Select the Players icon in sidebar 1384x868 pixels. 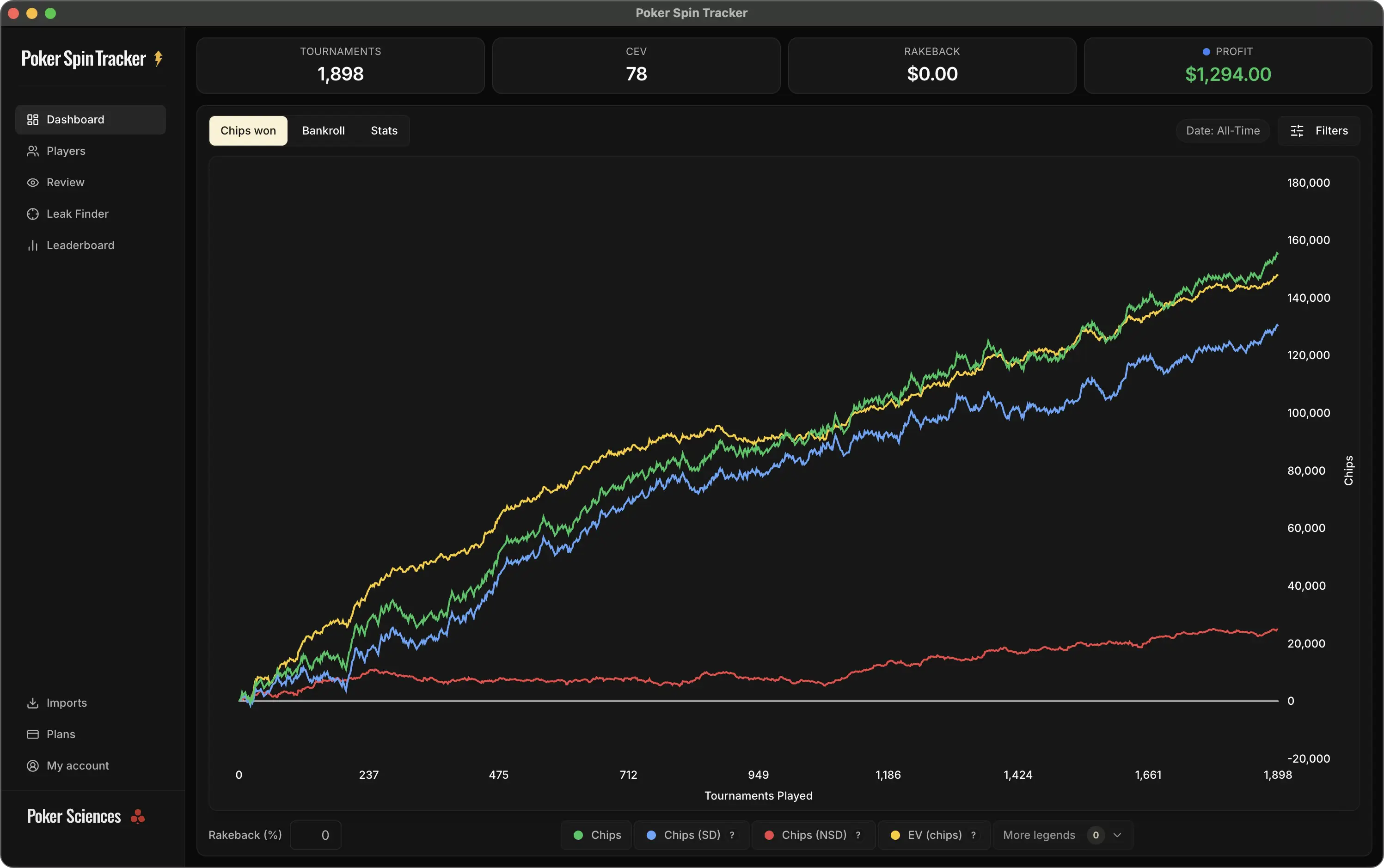33,150
